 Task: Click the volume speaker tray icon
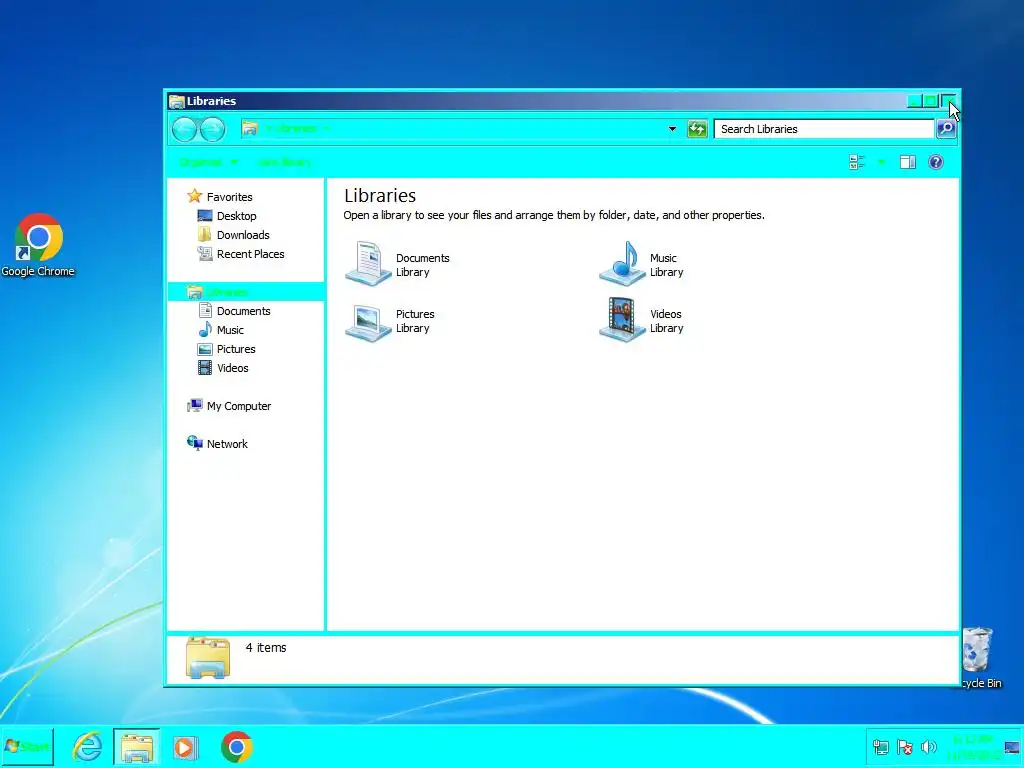(x=928, y=746)
